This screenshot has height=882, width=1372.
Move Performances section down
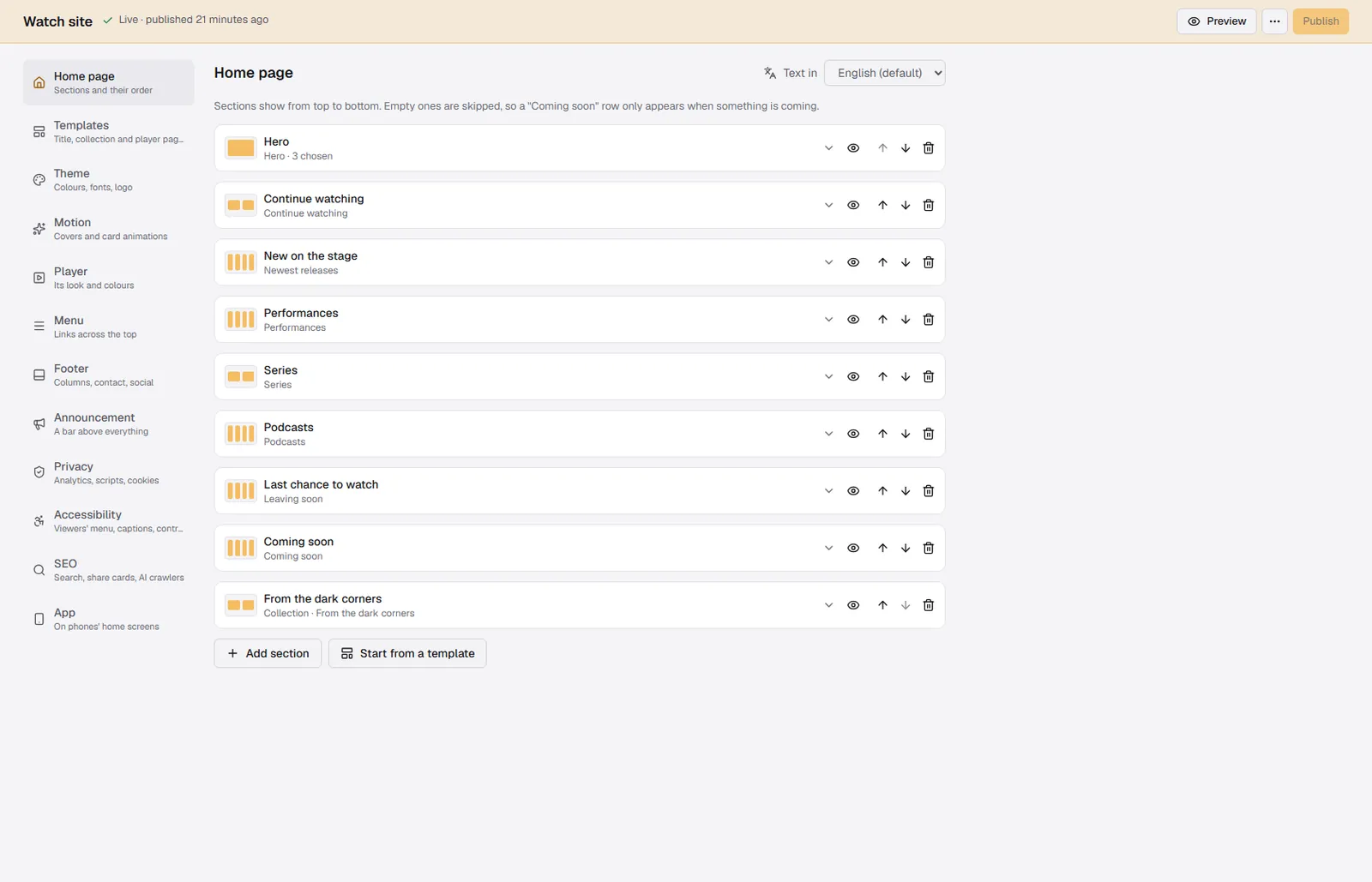[906, 320]
